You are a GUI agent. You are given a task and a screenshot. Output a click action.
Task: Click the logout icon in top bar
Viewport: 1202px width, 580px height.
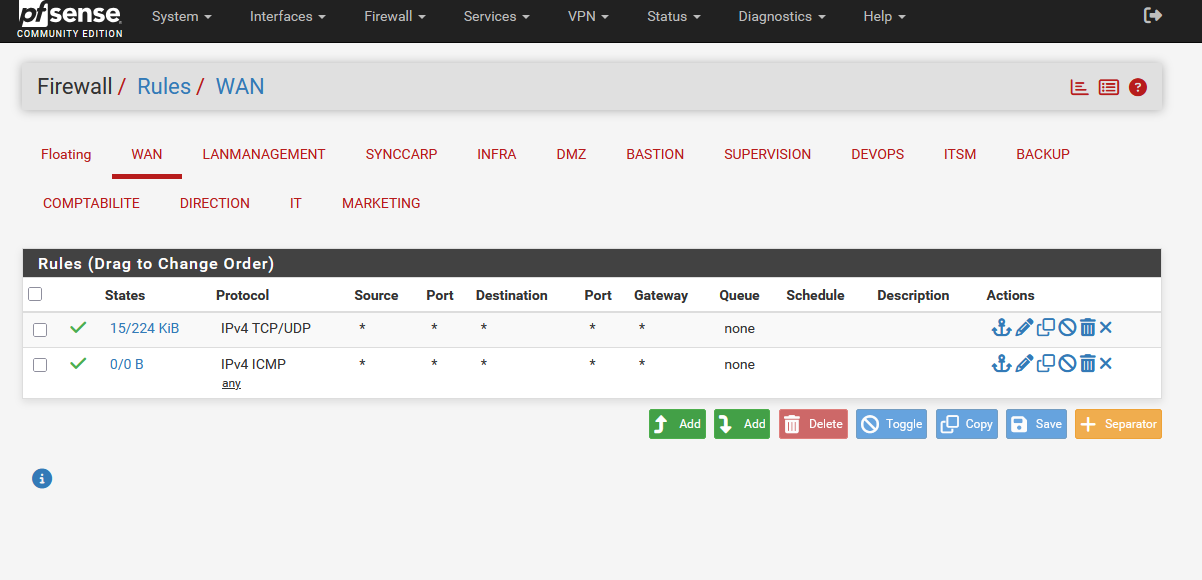[x=1153, y=15]
